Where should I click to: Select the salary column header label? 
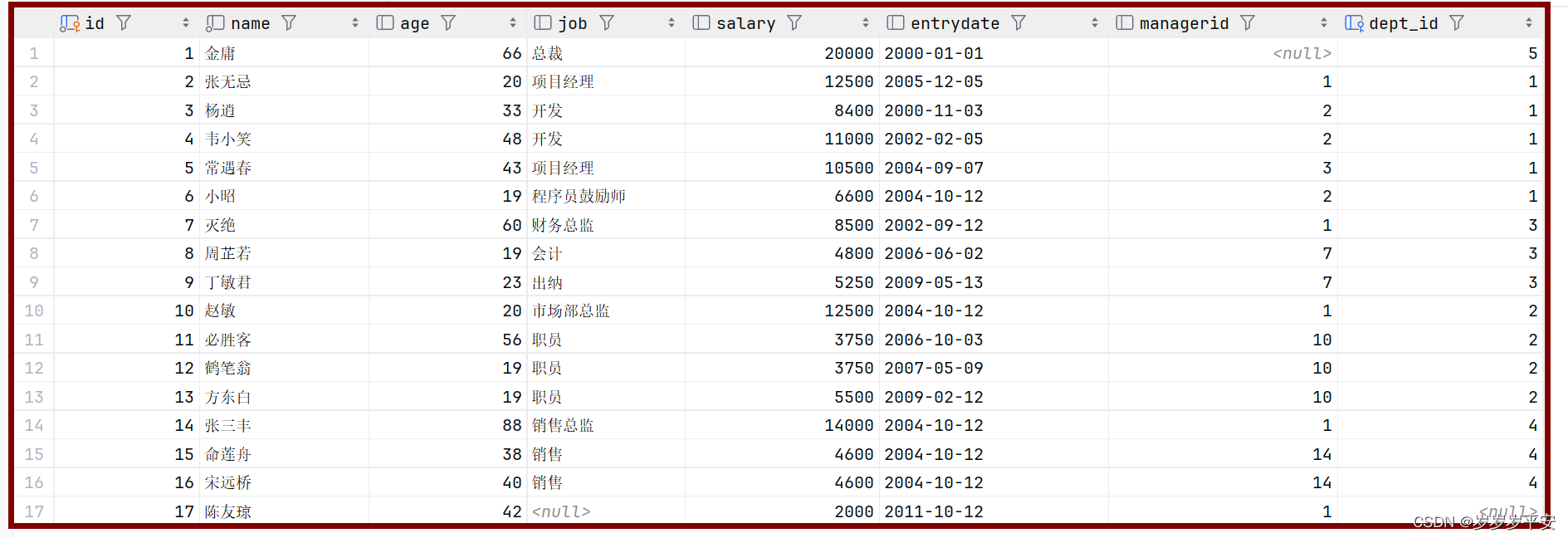[746, 23]
